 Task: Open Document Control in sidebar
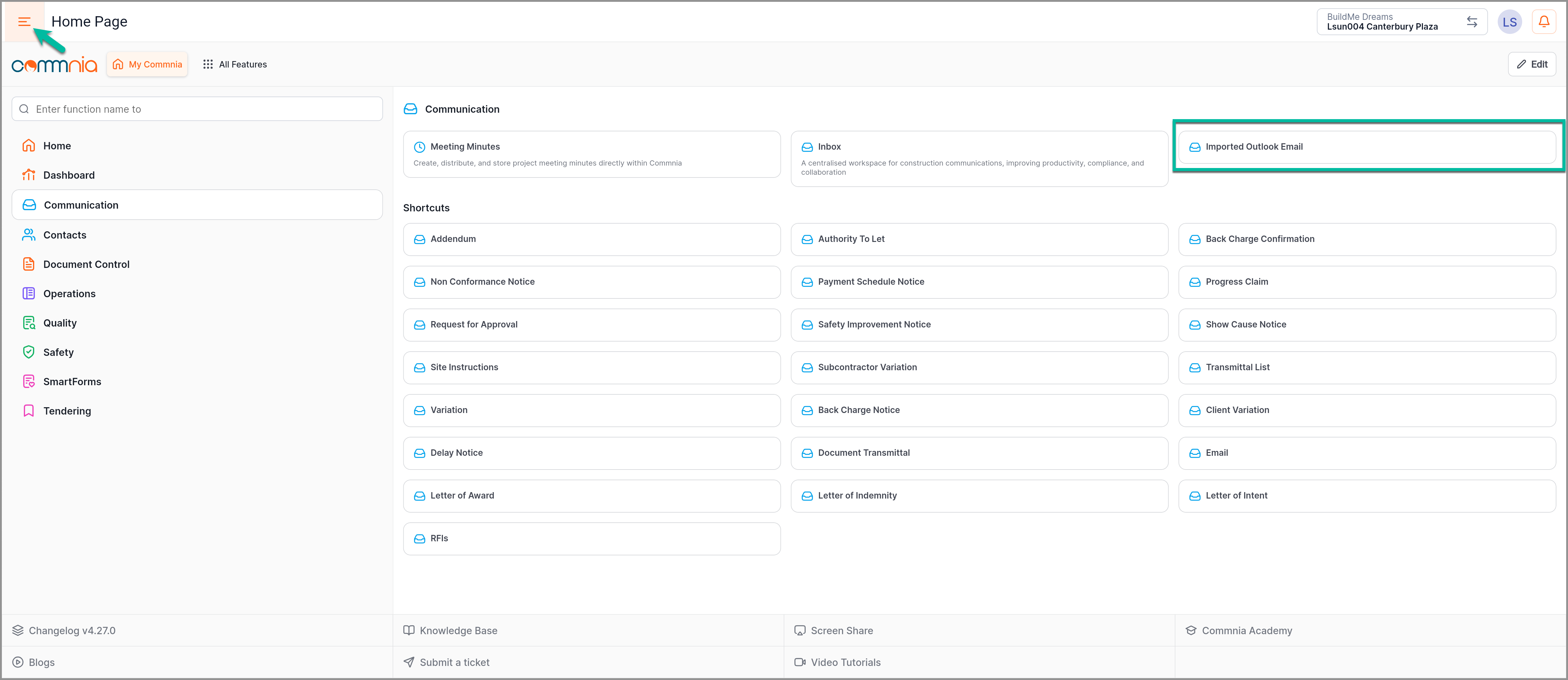click(86, 264)
